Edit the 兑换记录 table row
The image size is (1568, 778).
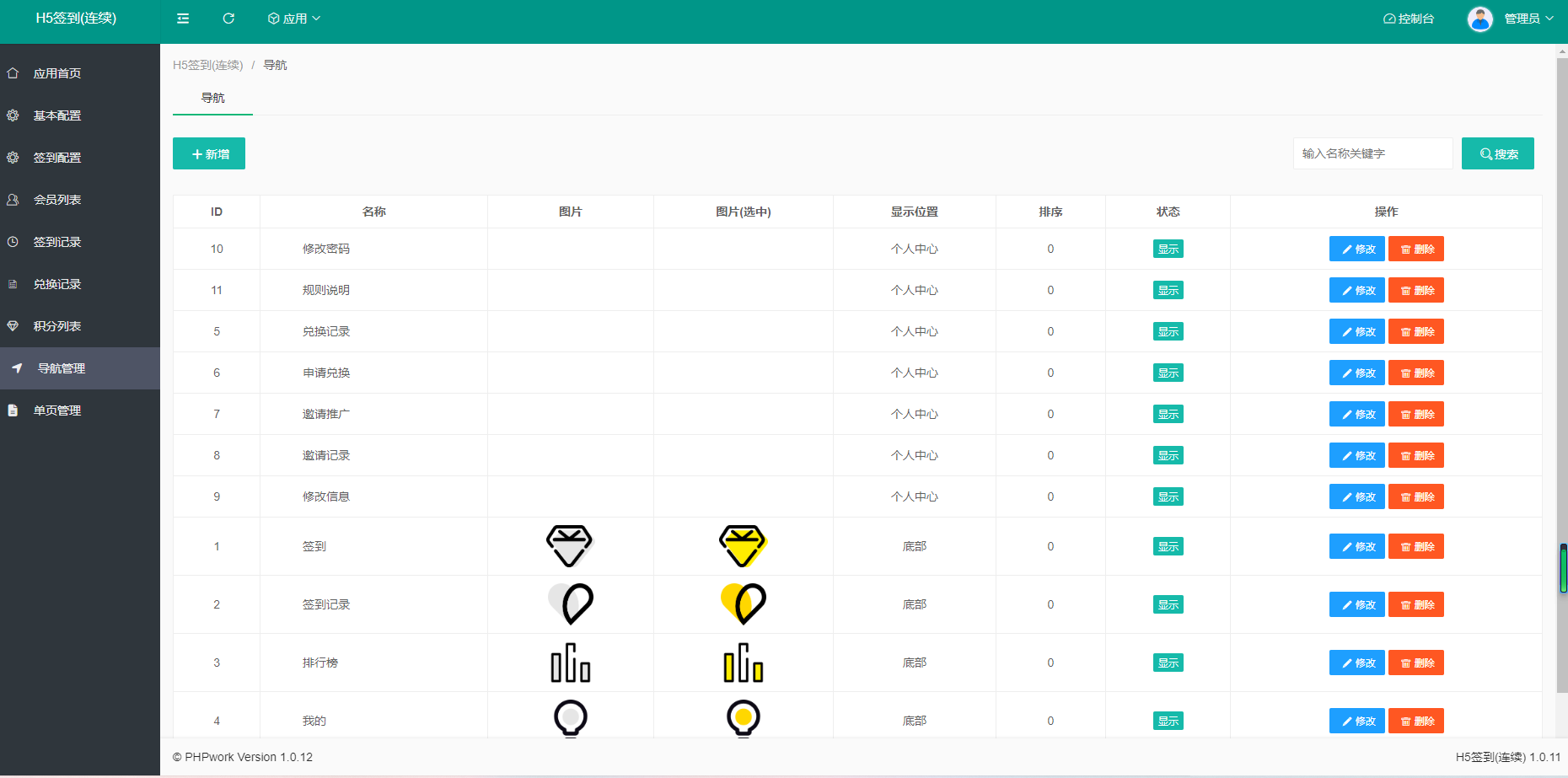coord(1357,331)
